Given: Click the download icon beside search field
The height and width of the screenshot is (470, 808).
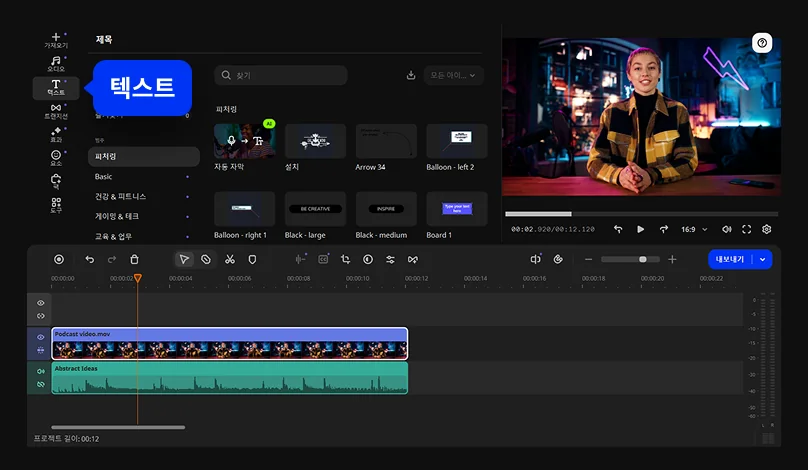Looking at the screenshot, I should pos(411,75).
